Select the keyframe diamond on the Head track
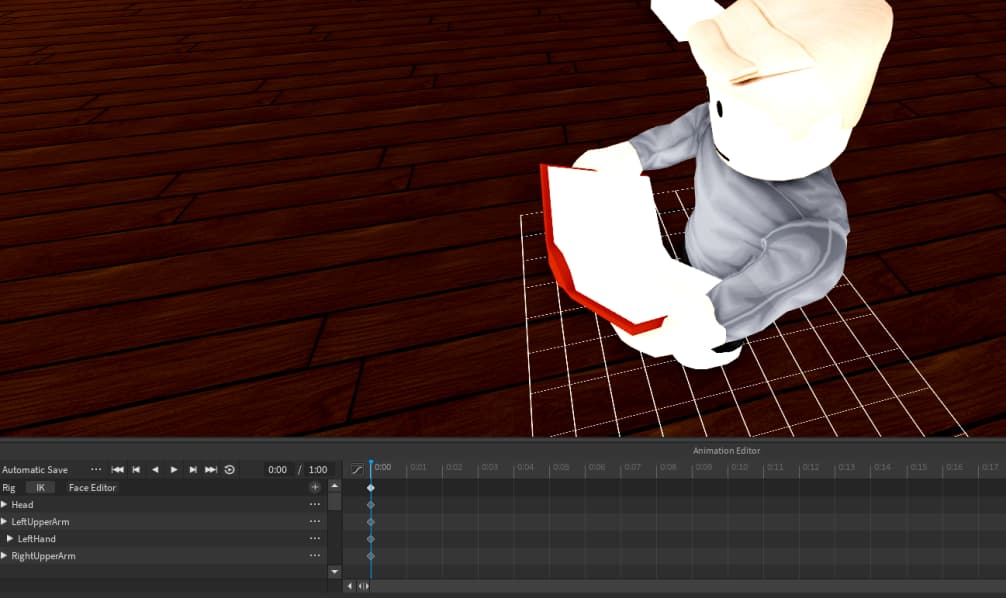This screenshot has width=1006, height=598. click(371, 504)
